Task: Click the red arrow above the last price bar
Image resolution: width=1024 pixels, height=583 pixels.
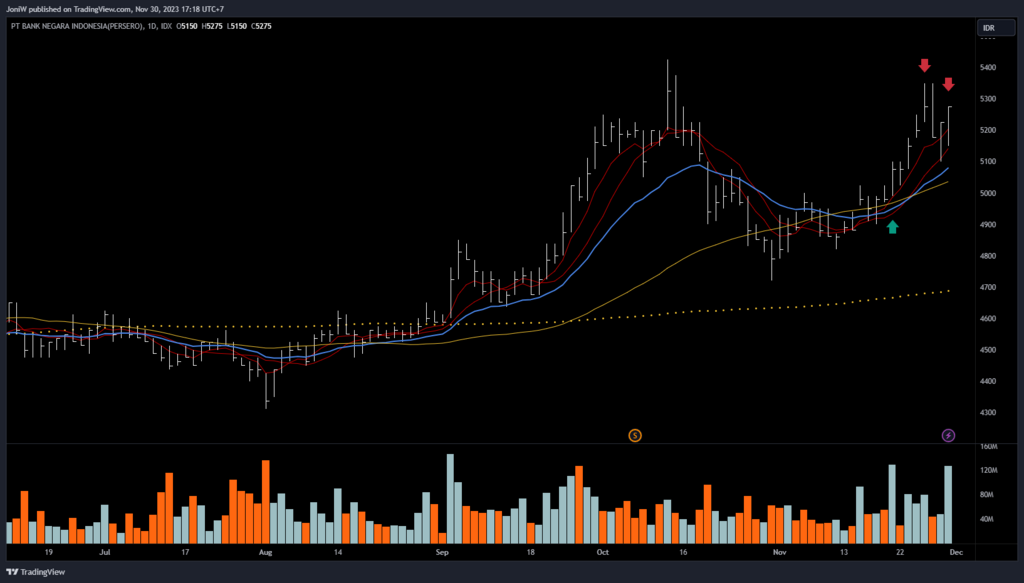Action: [948, 85]
